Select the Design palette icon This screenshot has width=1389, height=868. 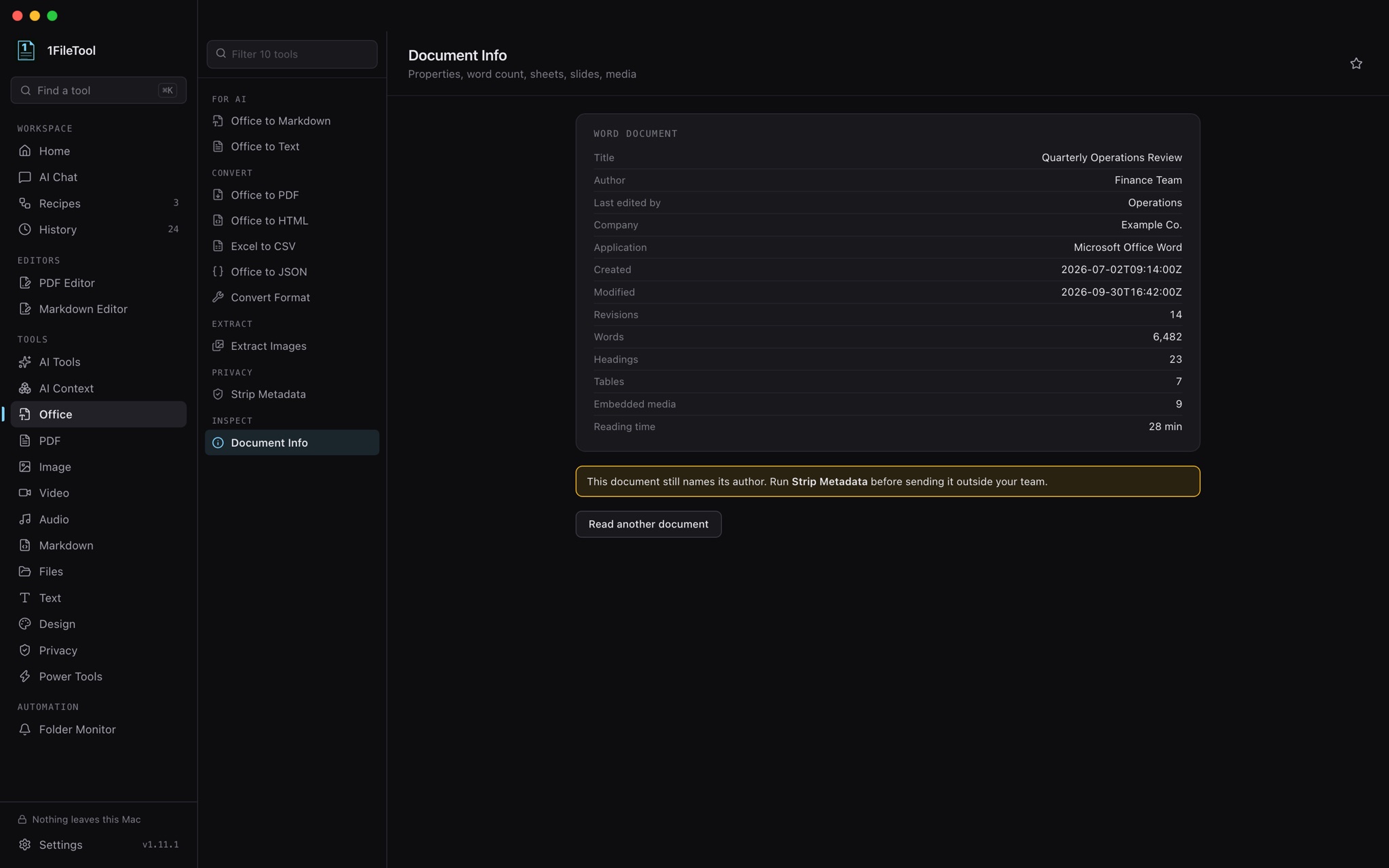pyautogui.click(x=25, y=624)
